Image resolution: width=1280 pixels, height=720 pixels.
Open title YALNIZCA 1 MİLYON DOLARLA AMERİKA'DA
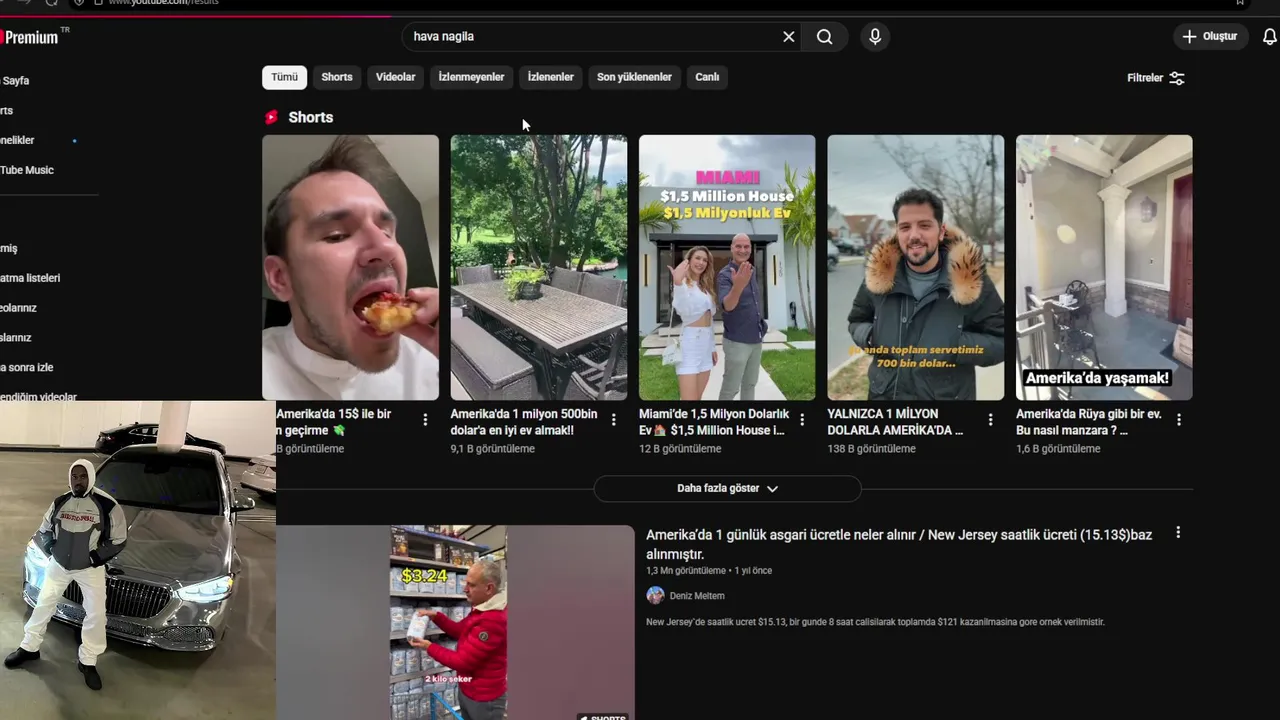(895, 422)
